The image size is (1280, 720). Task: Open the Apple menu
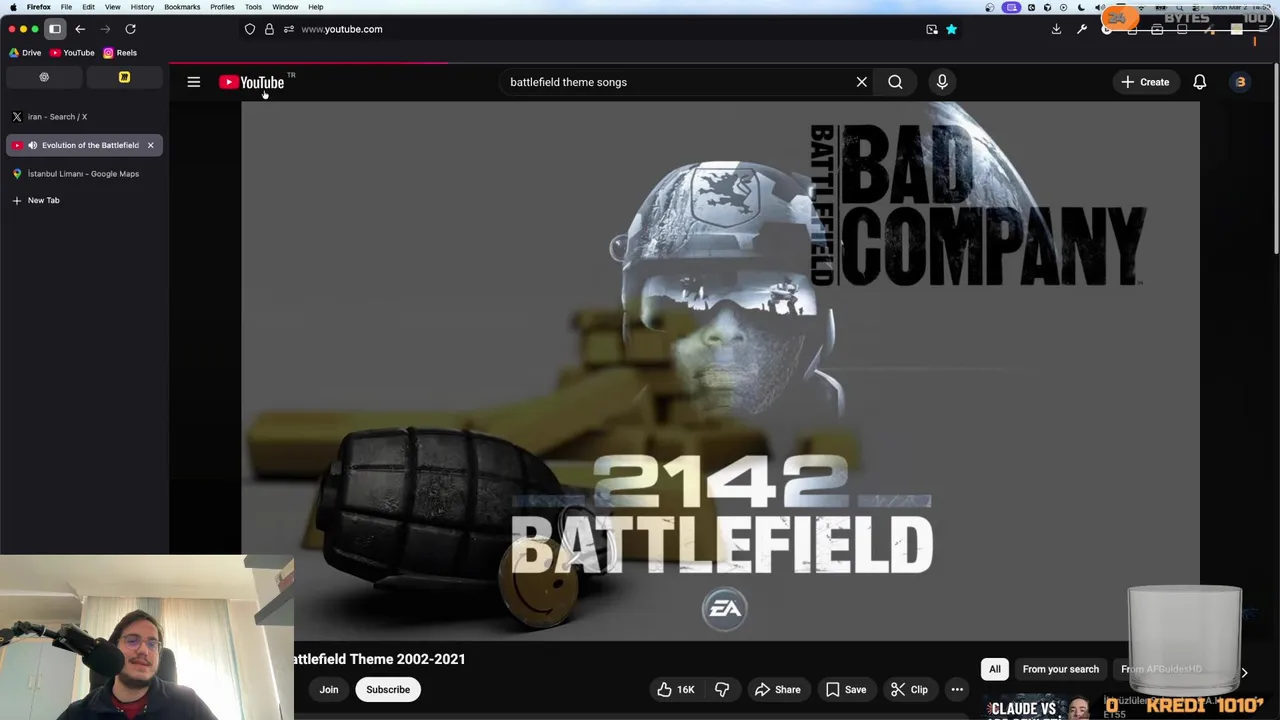click(13, 7)
